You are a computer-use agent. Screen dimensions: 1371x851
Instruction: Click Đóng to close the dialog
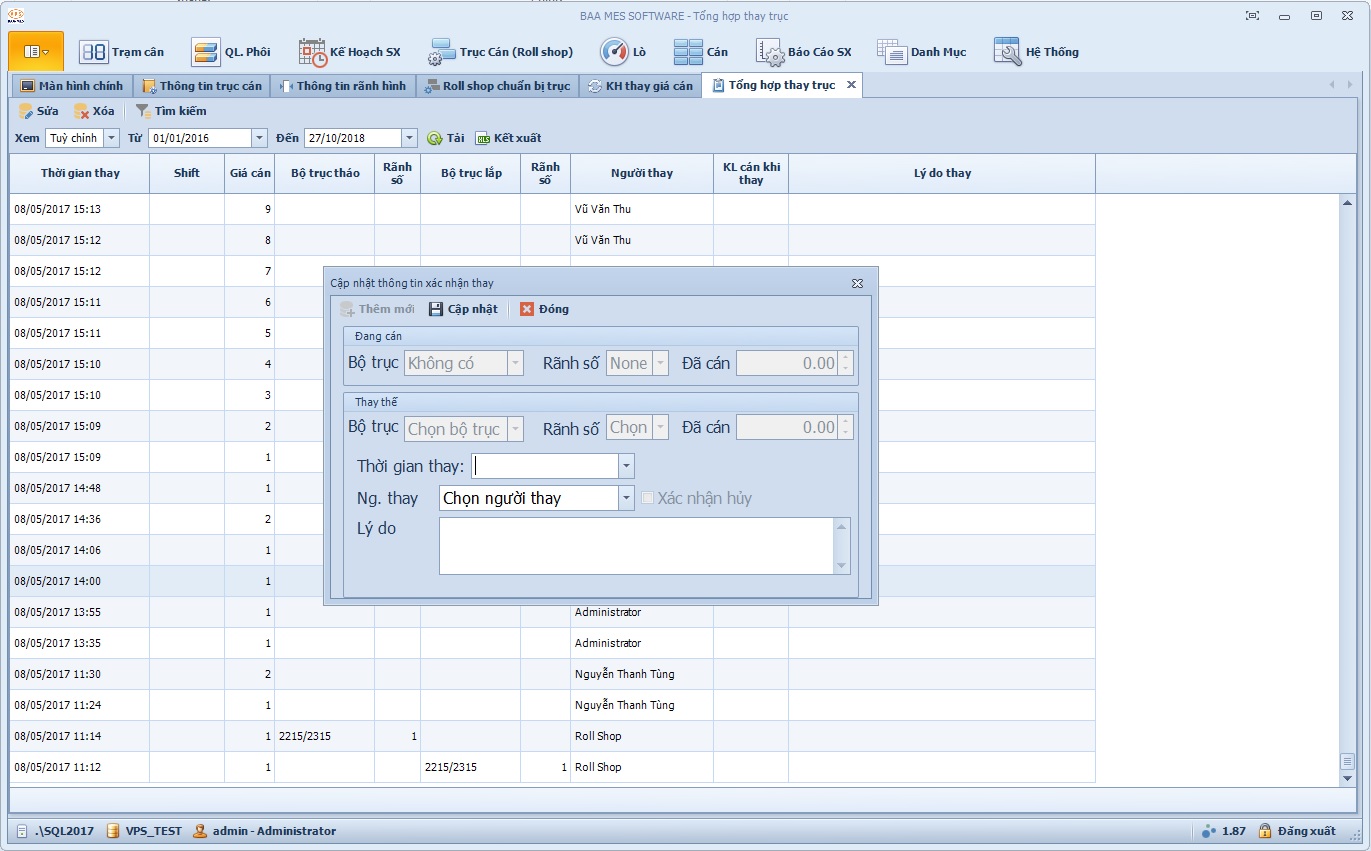544,309
